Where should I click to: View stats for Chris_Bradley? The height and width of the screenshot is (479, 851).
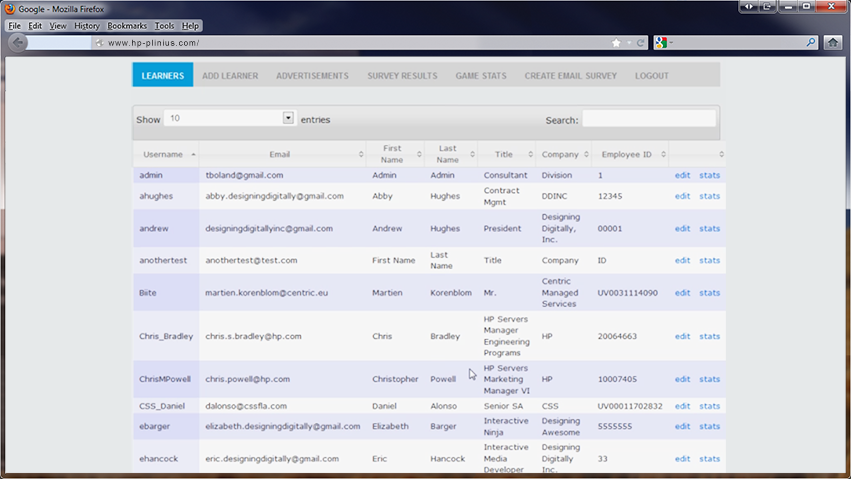tap(709, 336)
